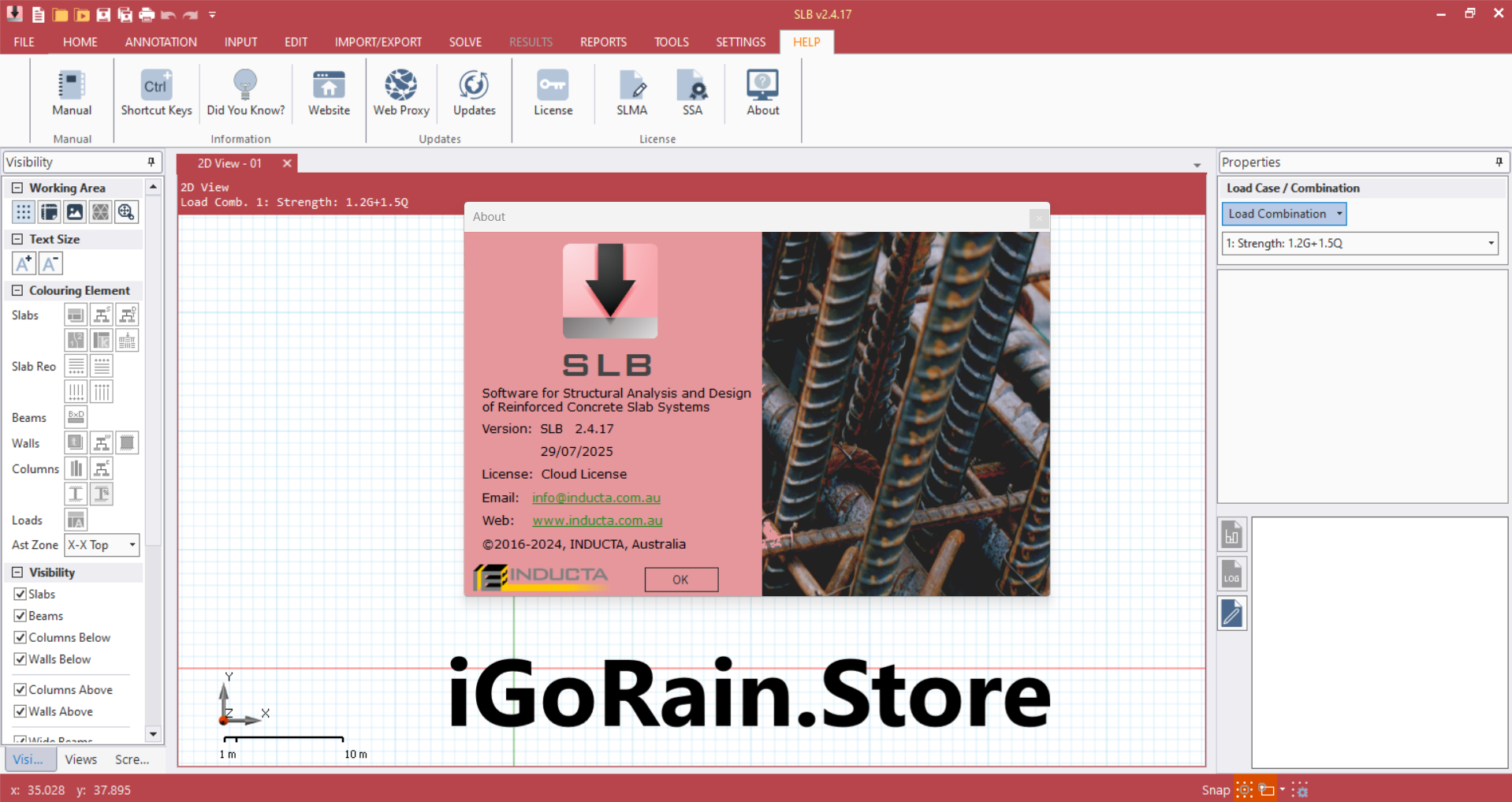Switch to the SOLVE ribbon tab
Viewport: 1512px width, 802px height.
coord(465,42)
